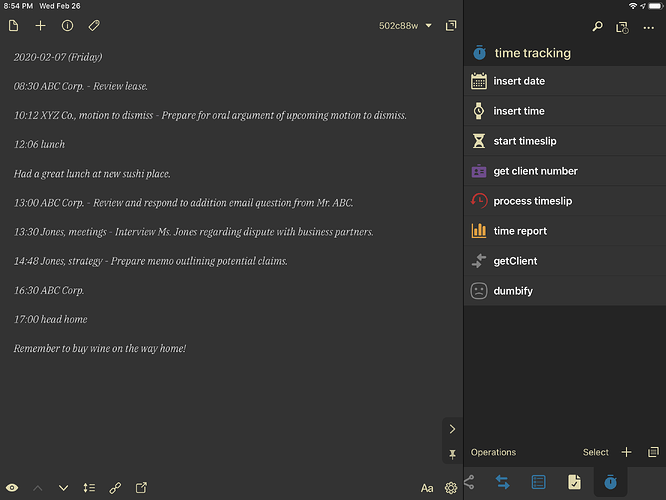Click 'Remember to buy wine' line

coord(100,348)
